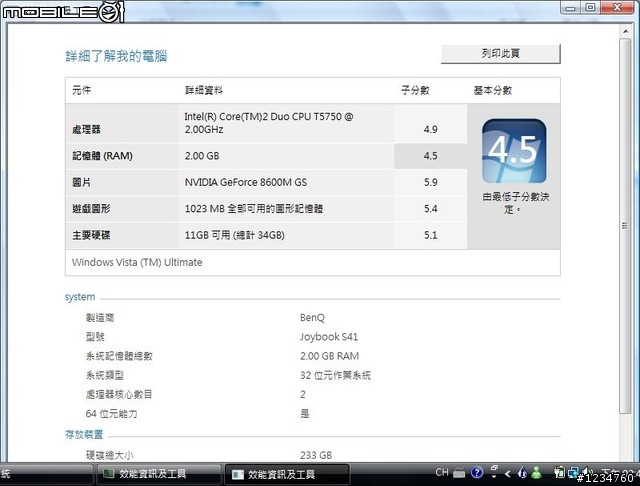The height and width of the screenshot is (486, 640).
Task: Click the 子分數 column header
Action: [x=415, y=90]
